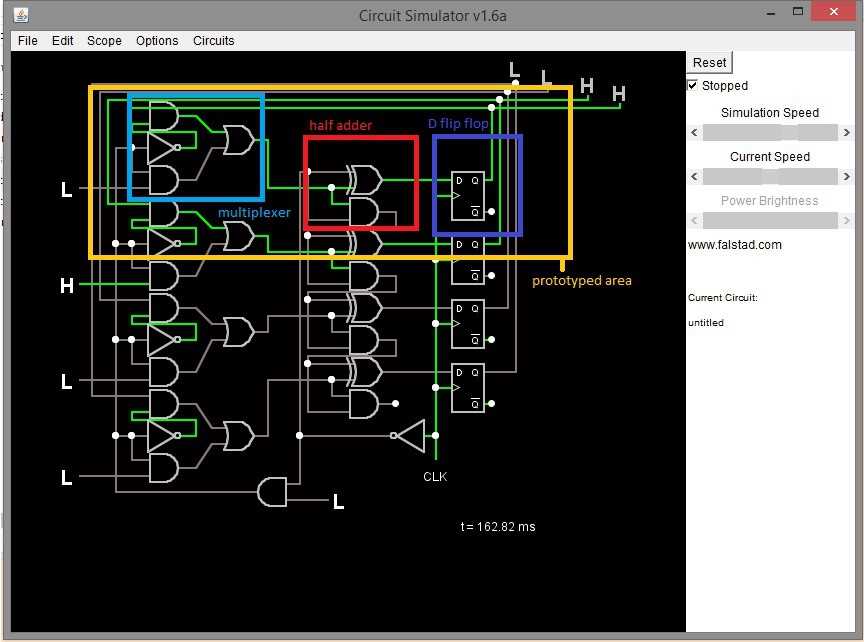Click Current Speed left arrow
Viewport: 864px width, 642px height.
tap(694, 176)
